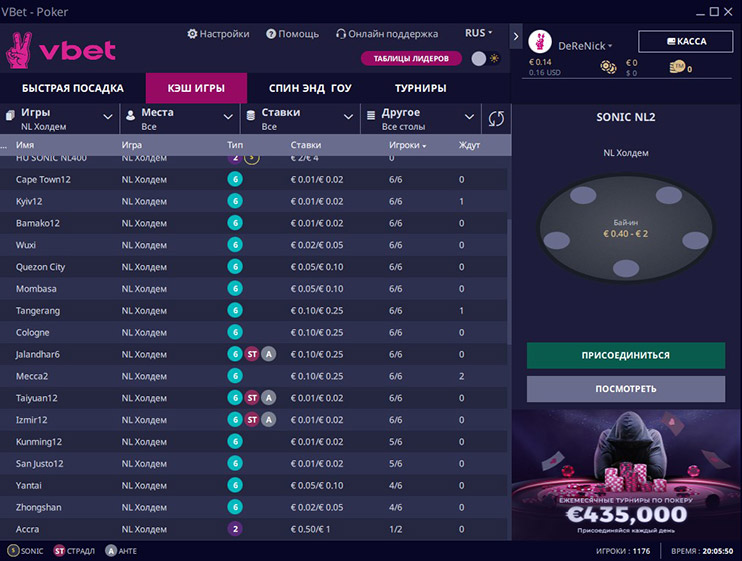Viewport: 742px width, 561px height.
Task: Open Настройки settings gear
Action: click(x=192, y=34)
